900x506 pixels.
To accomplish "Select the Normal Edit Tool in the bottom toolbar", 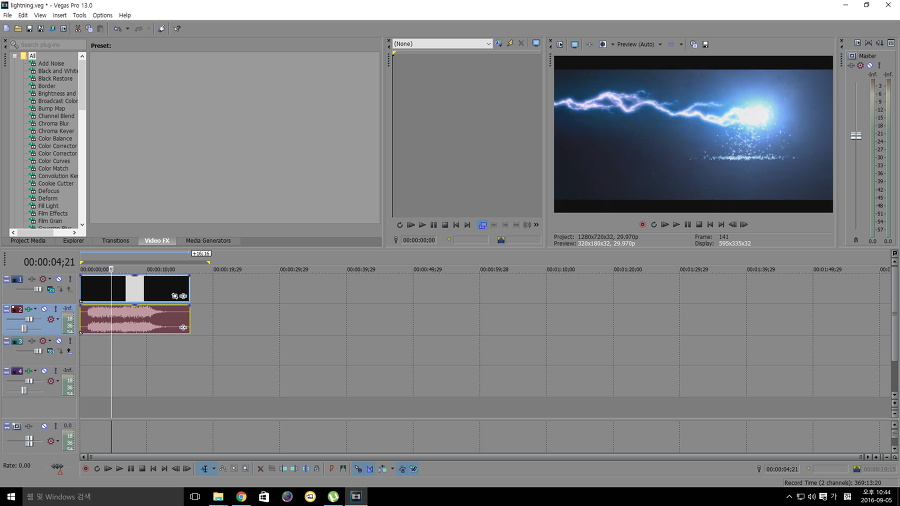I will click(x=204, y=469).
